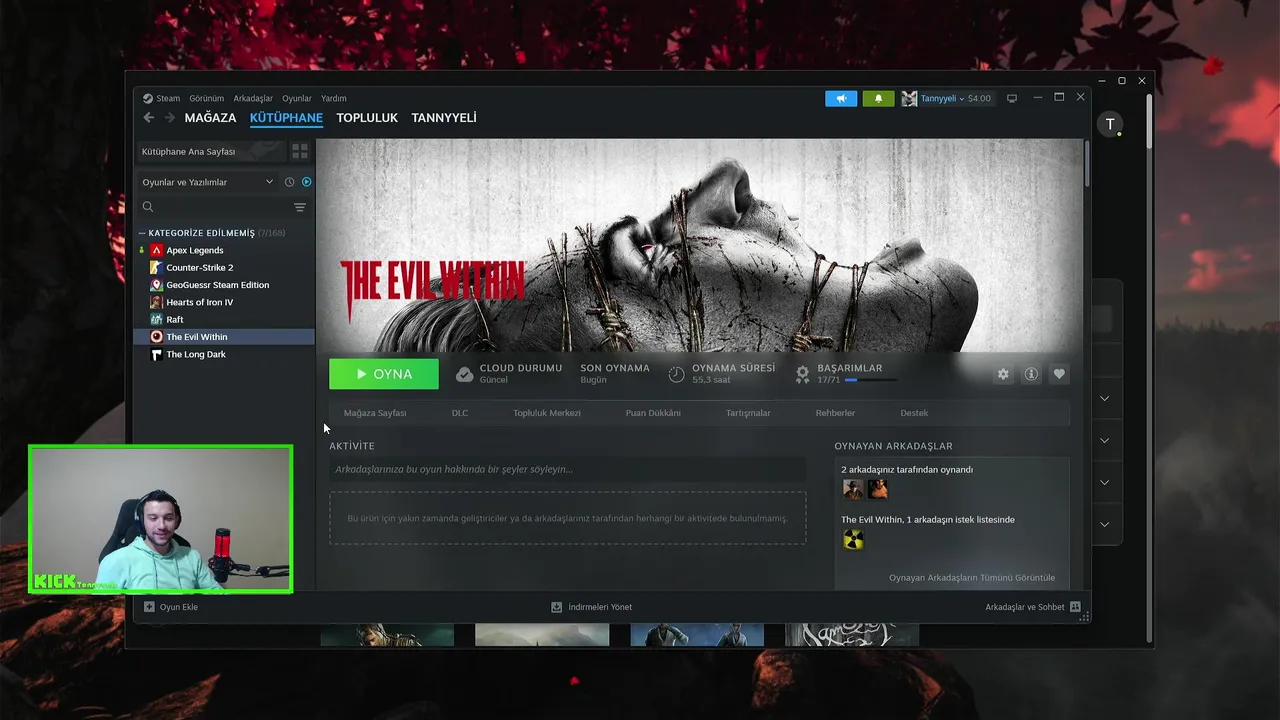
Task: Click the Raft game icon
Action: point(157,319)
